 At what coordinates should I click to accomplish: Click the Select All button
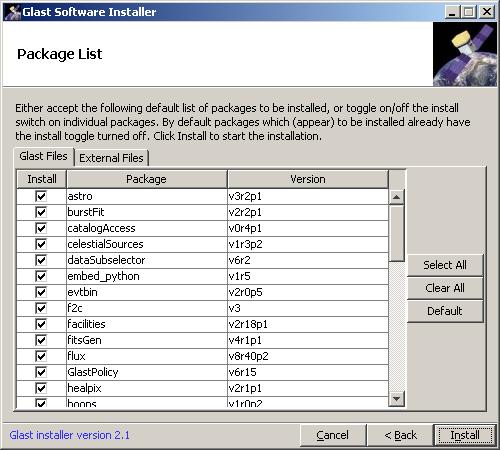pyautogui.click(x=445, y=265)
